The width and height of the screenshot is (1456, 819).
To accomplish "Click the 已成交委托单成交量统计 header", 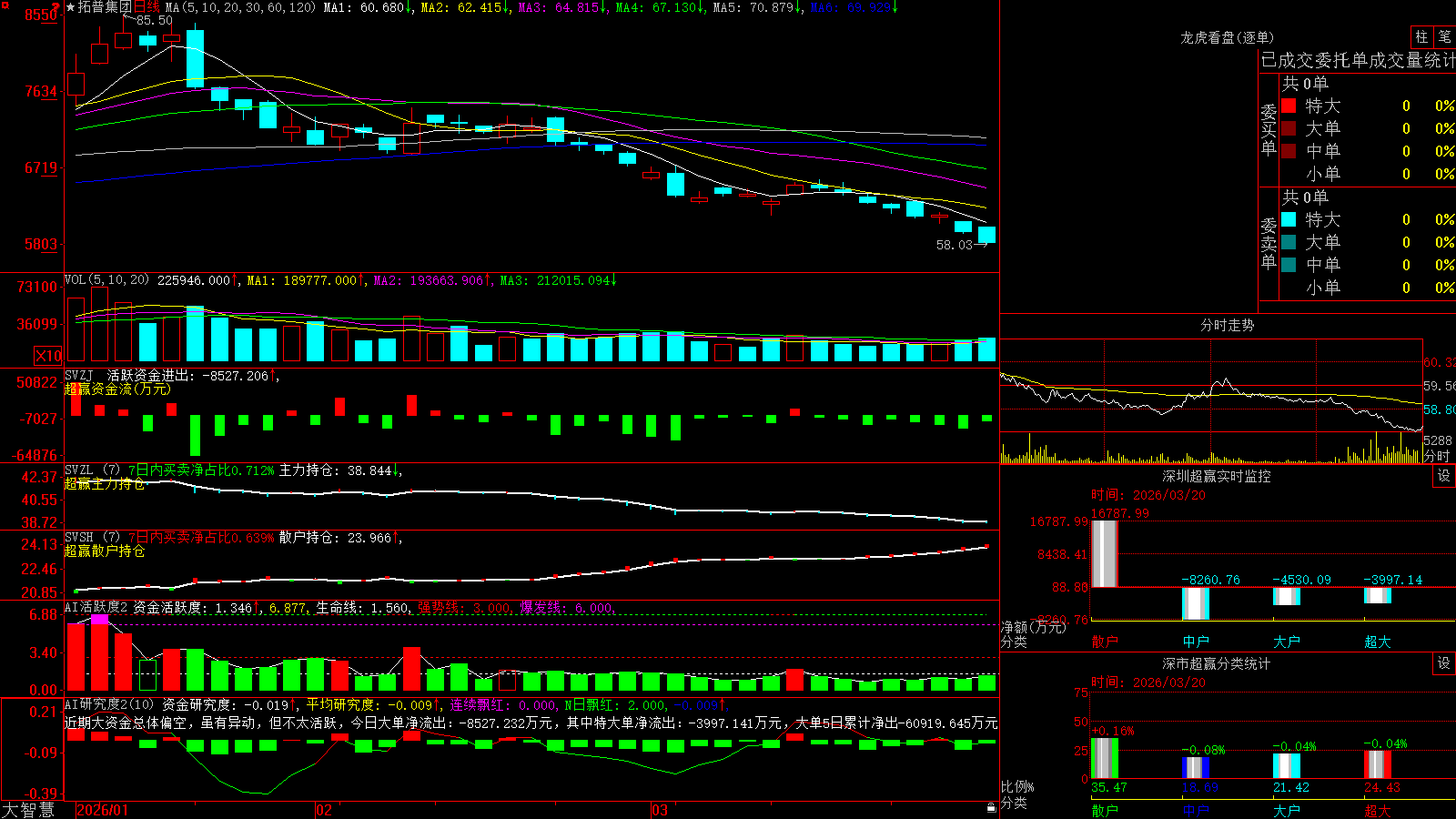I will (x=1358, y=60).
